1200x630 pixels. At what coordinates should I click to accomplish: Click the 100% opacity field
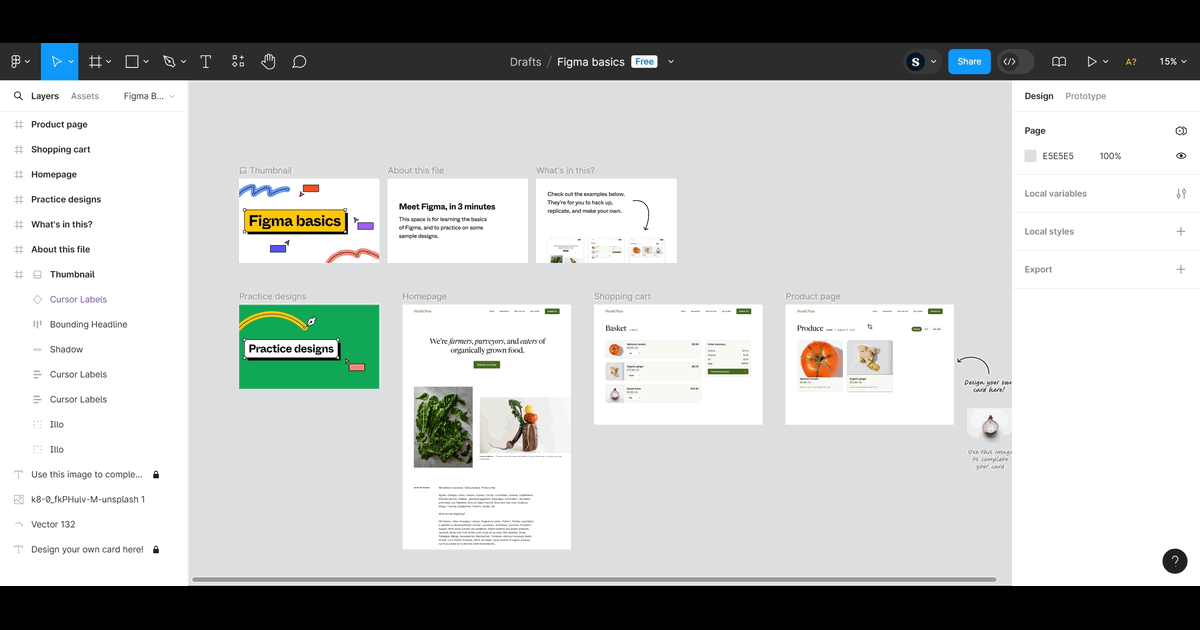point(1110,156)
